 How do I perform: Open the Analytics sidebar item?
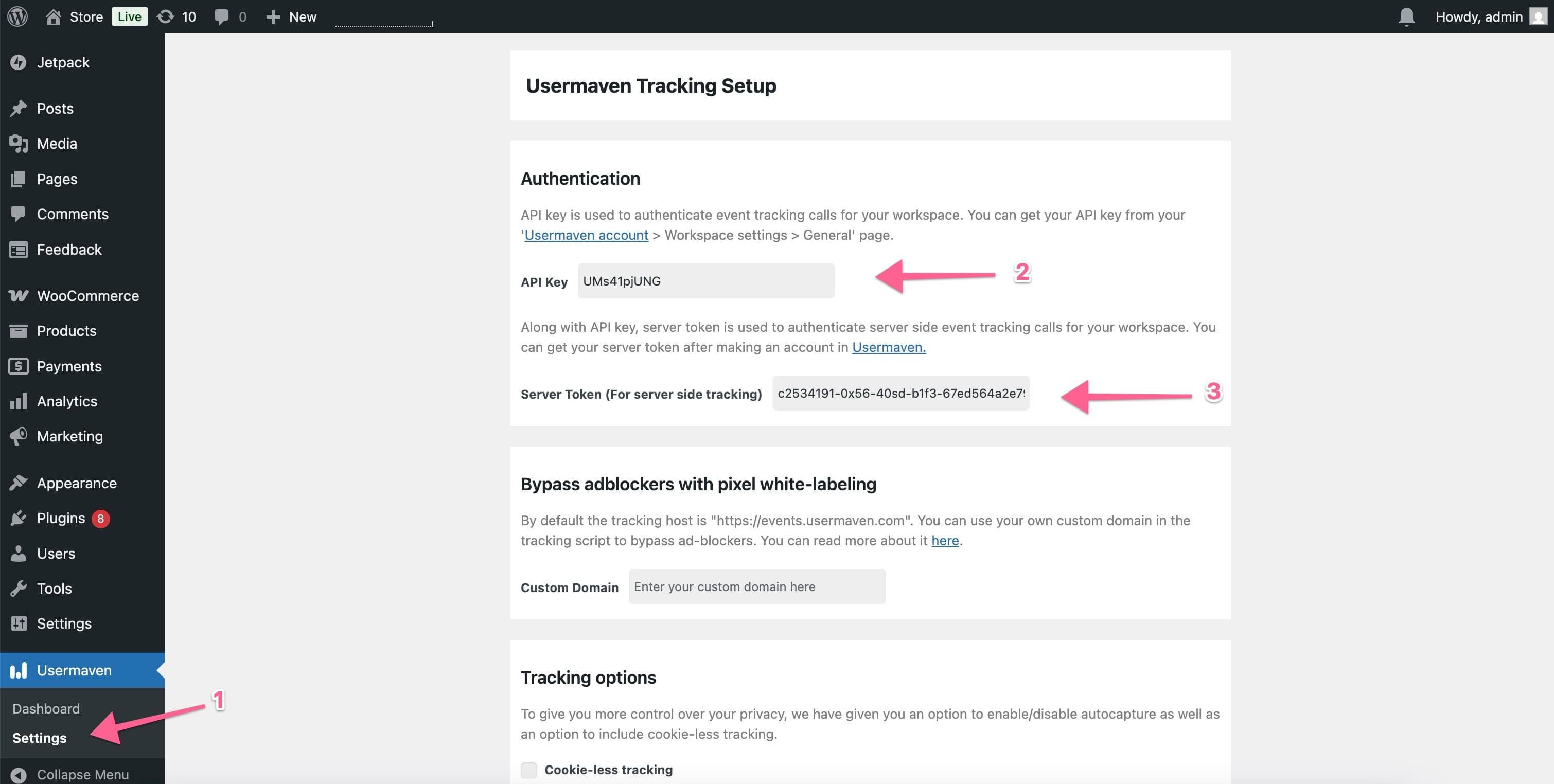[66, 401]
